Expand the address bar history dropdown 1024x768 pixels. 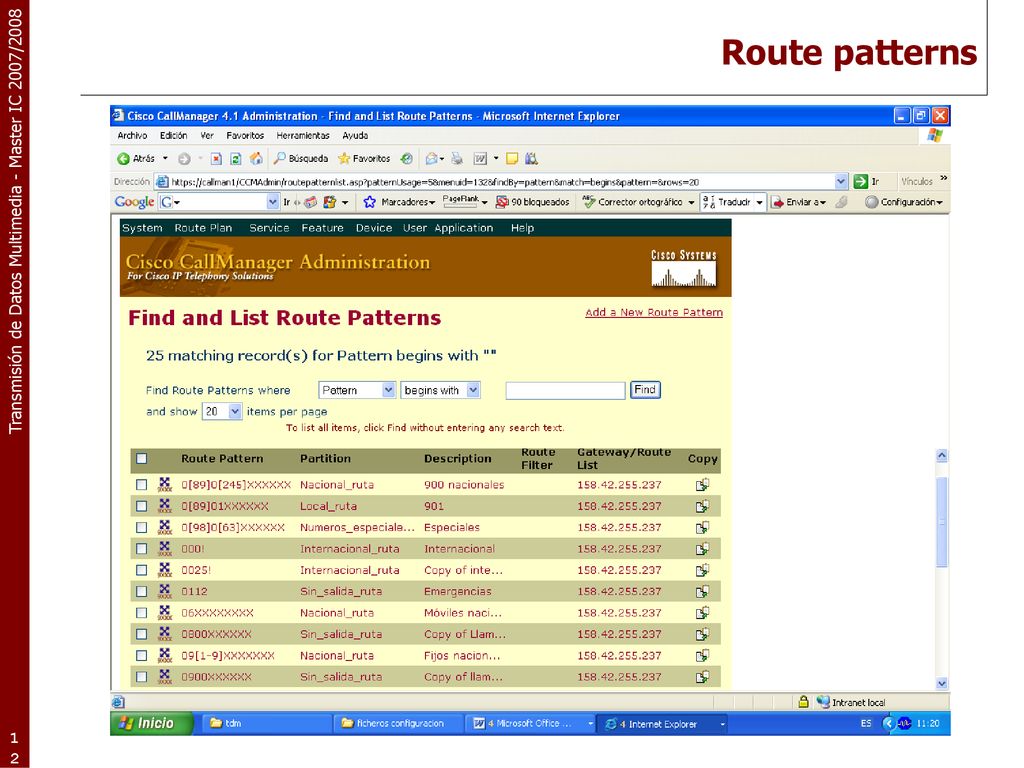coord(841,182)
